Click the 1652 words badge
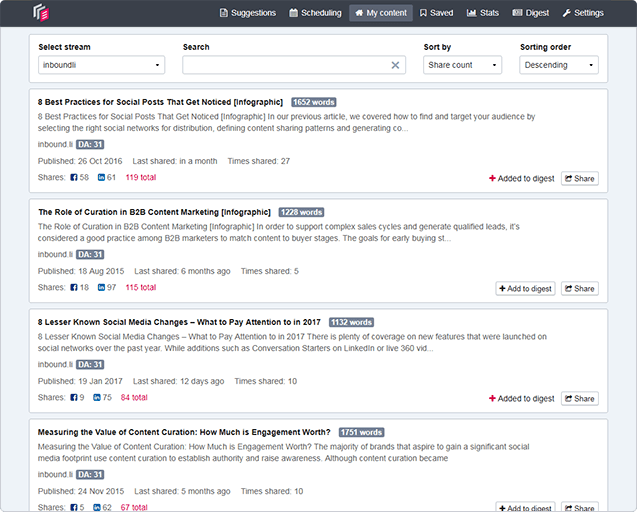The image size is (637, 512). tap(314, 102)
